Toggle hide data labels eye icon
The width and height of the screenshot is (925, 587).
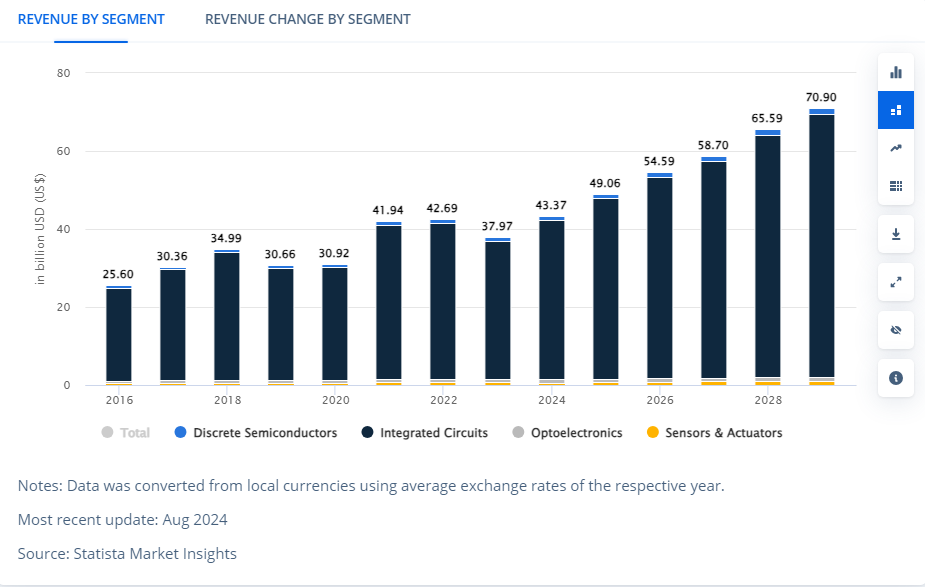coord(896,330)
